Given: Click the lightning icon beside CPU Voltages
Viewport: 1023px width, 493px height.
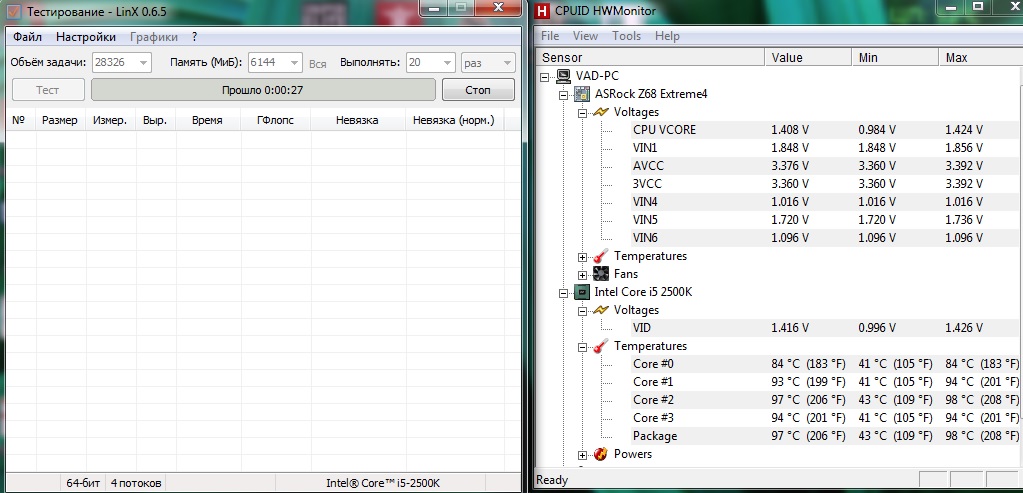Looking at the screenshot, I should tap(600, 310).
